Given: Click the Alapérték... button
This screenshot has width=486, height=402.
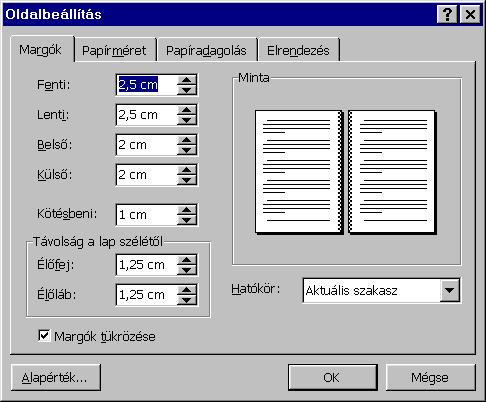Looking at the screenshot, I should click(56, 377).
